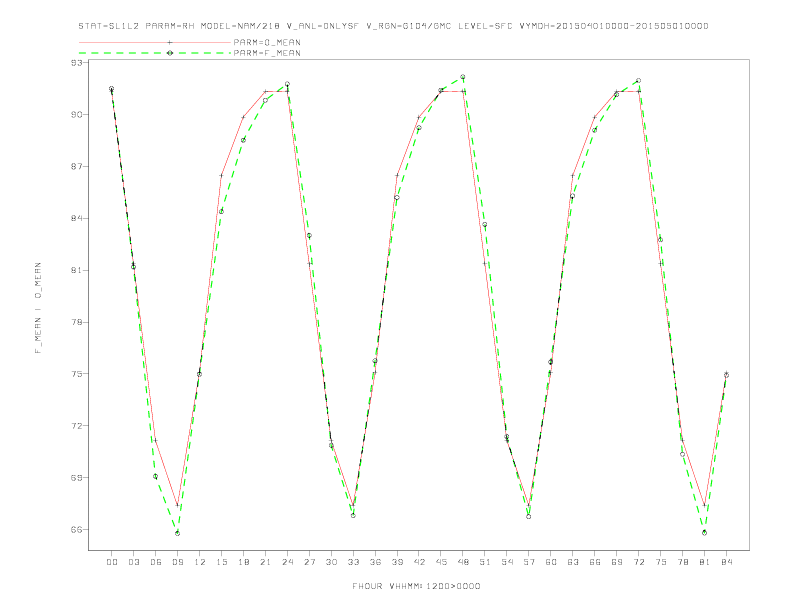Select the VYMDH date range in title
792x612 pixels.
click(x=614, y=26)
